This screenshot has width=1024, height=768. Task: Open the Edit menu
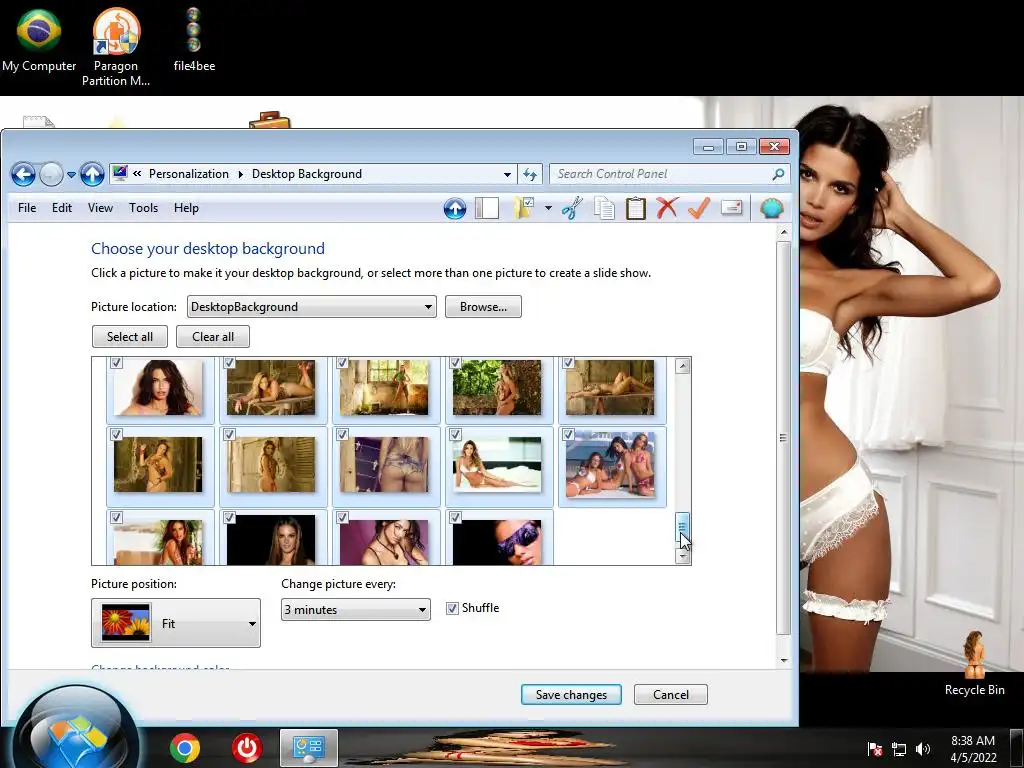(62, 208)
